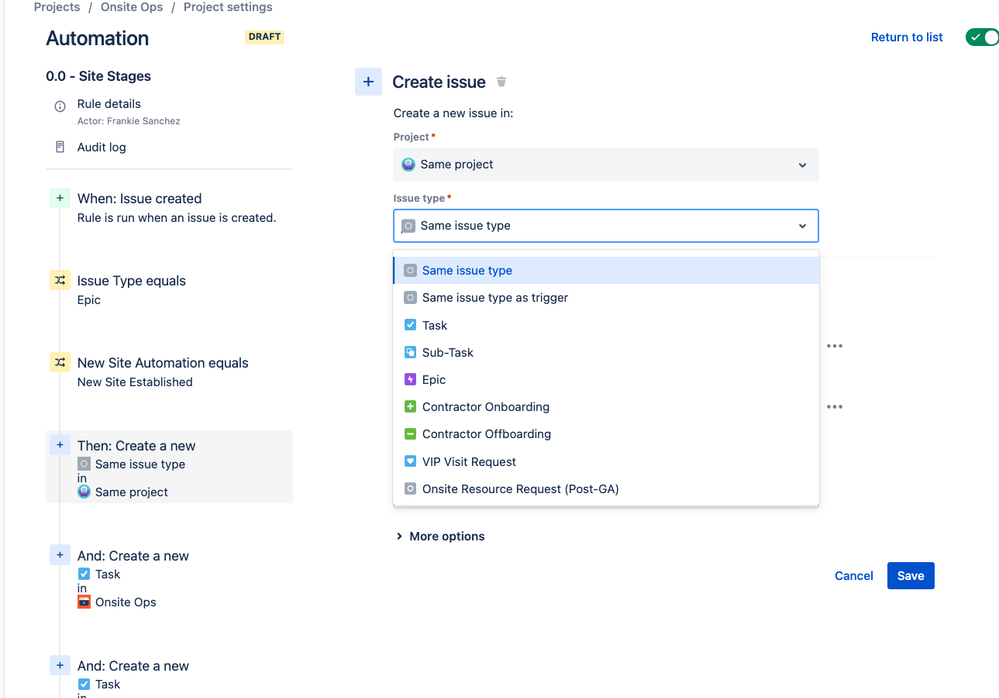The height and width of the screenshot is (698, 999).
Task: Select Issue Type equals condition
Action: (x=169, y=290)
